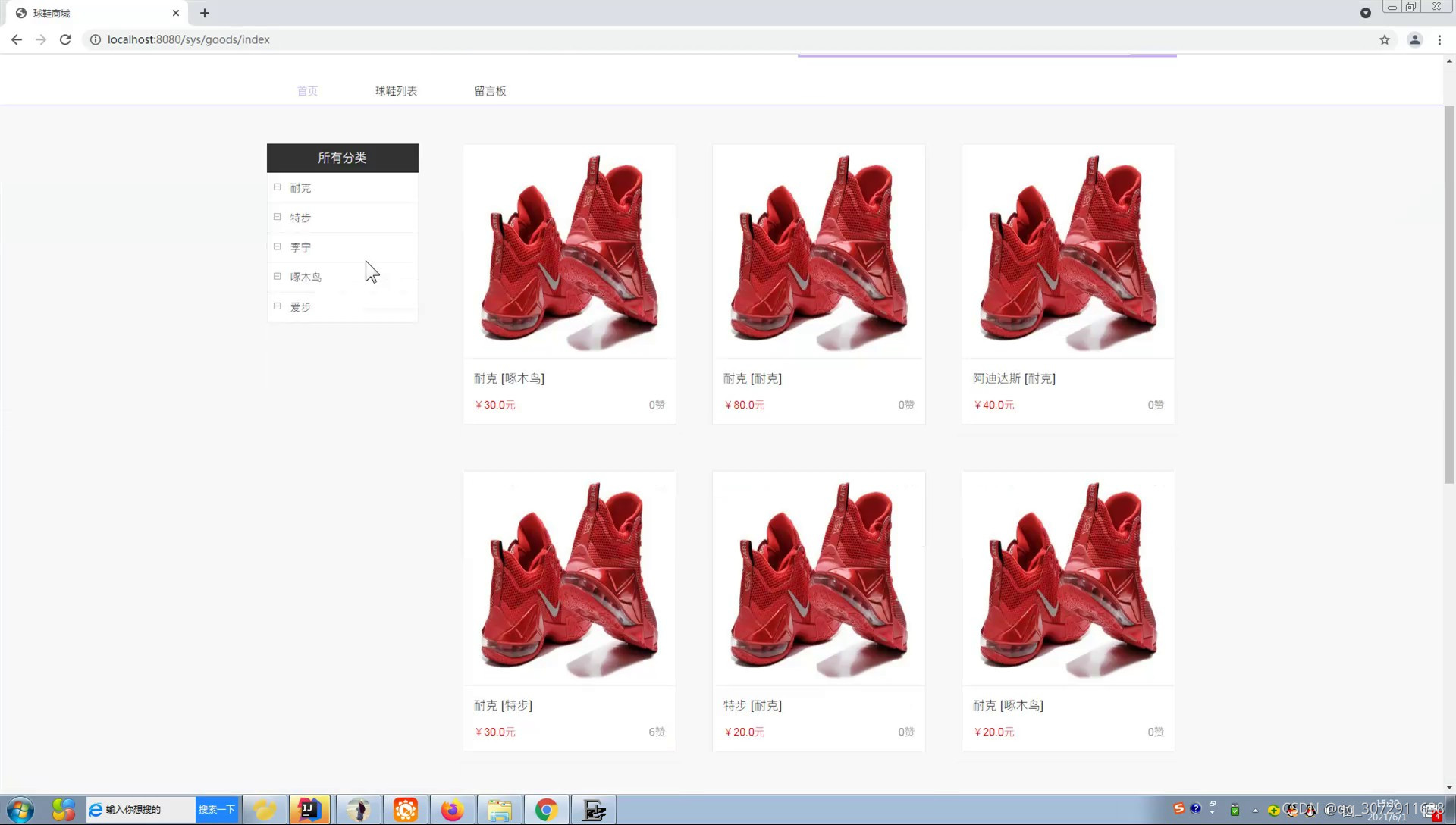Click the 特步 [耐克] product title
Viewport: 1456px width, 825px height.
click(752, 705)
